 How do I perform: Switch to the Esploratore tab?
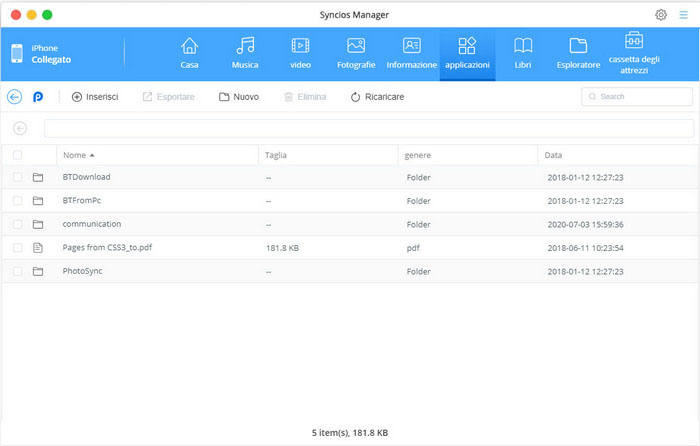pyautogui.click(x=578, y=54)
